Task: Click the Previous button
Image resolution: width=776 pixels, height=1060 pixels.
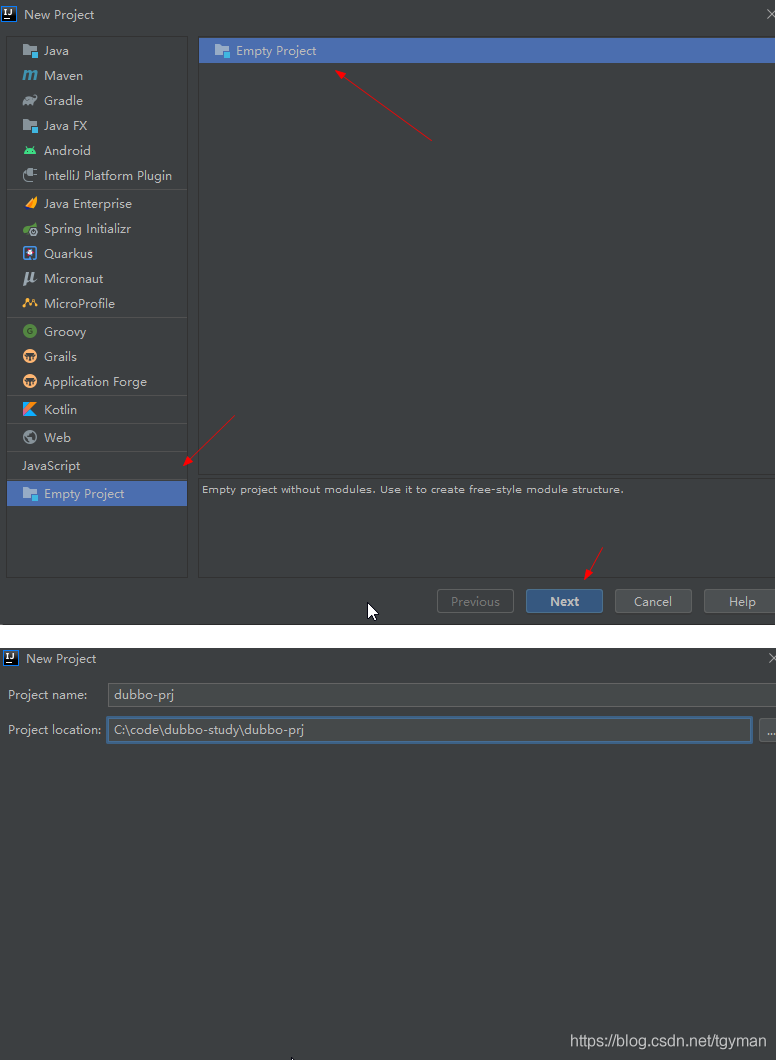Action: [x=475, y=601]
